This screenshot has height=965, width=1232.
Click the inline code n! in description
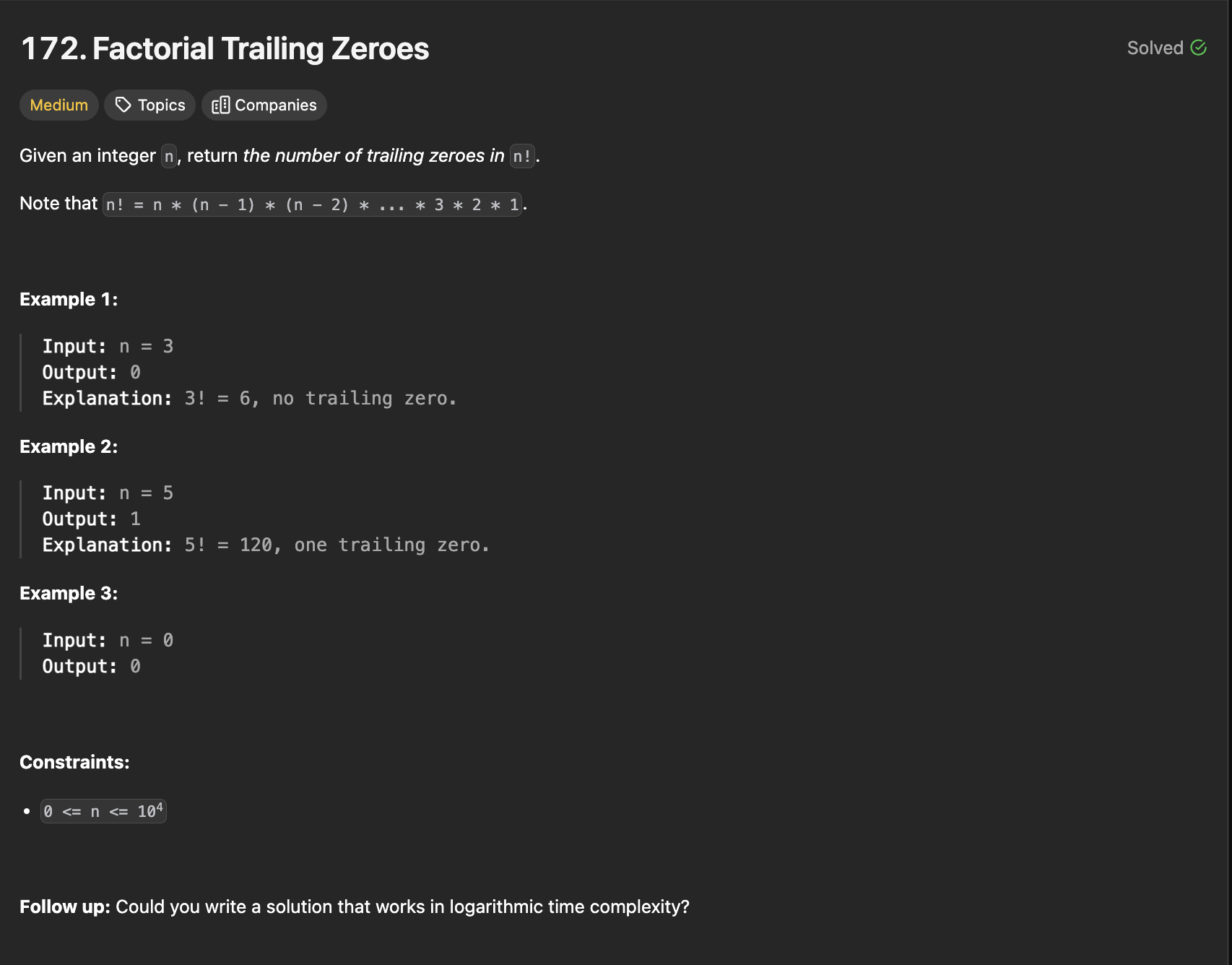pyautogui.click(x=522, y=156)
